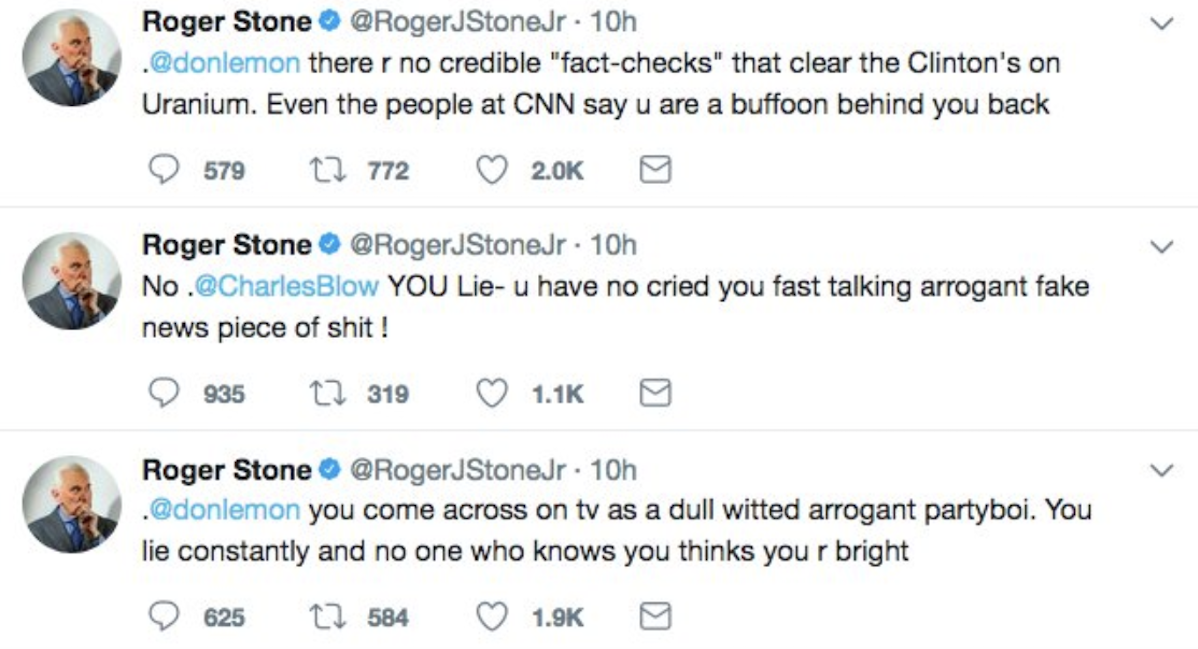Open the chevron menu on the last tweet
1198x649 pixels.
coord(1160,469)
